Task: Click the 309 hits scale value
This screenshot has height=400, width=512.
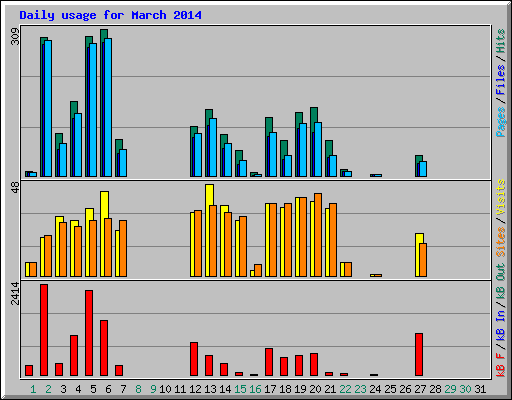Action: coord(15,37)
